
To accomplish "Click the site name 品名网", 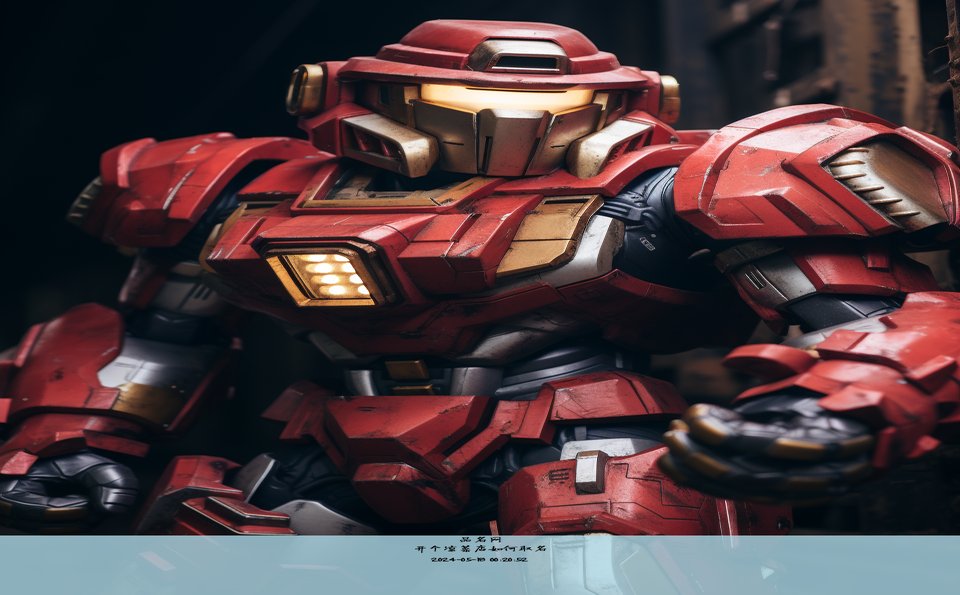I will [x=479, y=539].
